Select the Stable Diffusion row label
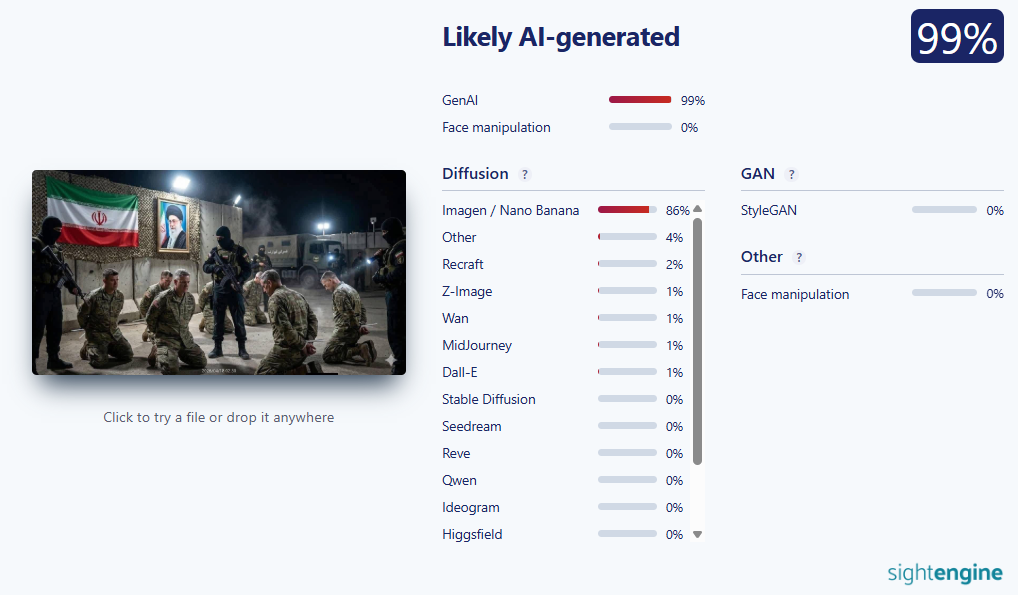Viewport: 1018px width, 595px height. 489,399
